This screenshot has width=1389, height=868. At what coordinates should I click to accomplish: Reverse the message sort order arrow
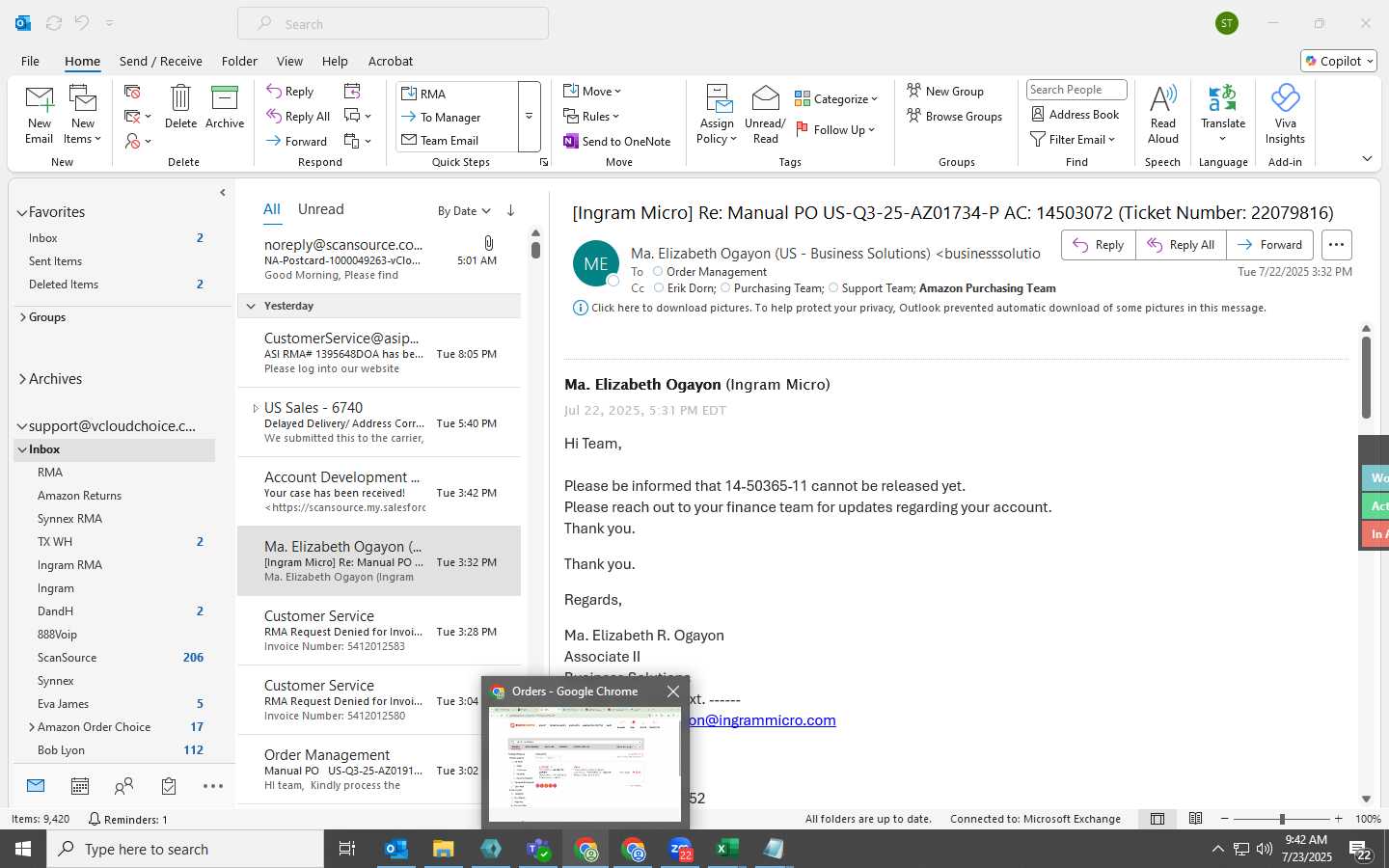click(510, 210)
